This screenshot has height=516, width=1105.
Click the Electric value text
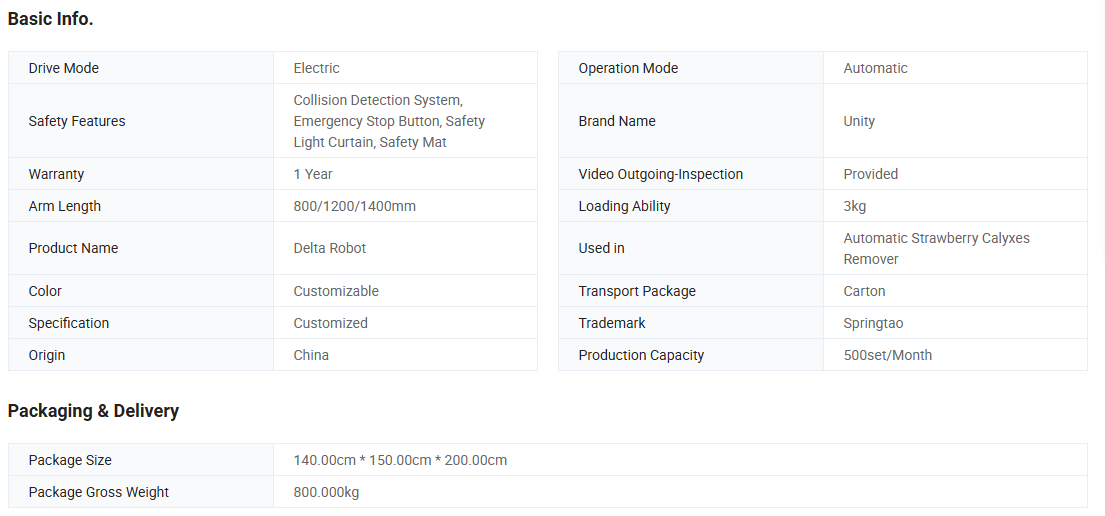coord(316,68)
